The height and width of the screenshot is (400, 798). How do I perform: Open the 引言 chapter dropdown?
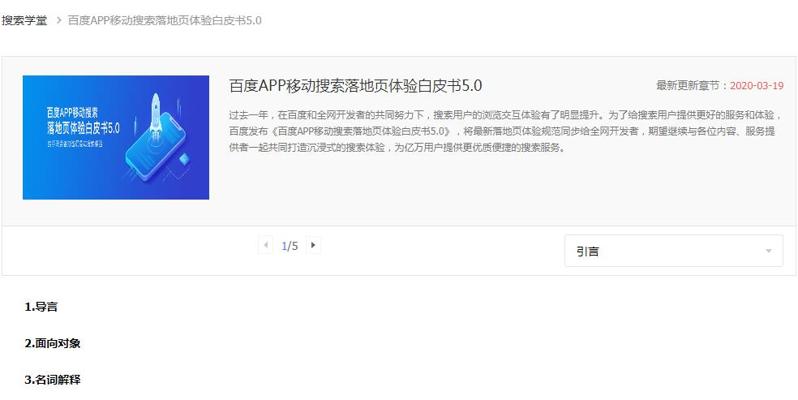(x=674, y=251)
